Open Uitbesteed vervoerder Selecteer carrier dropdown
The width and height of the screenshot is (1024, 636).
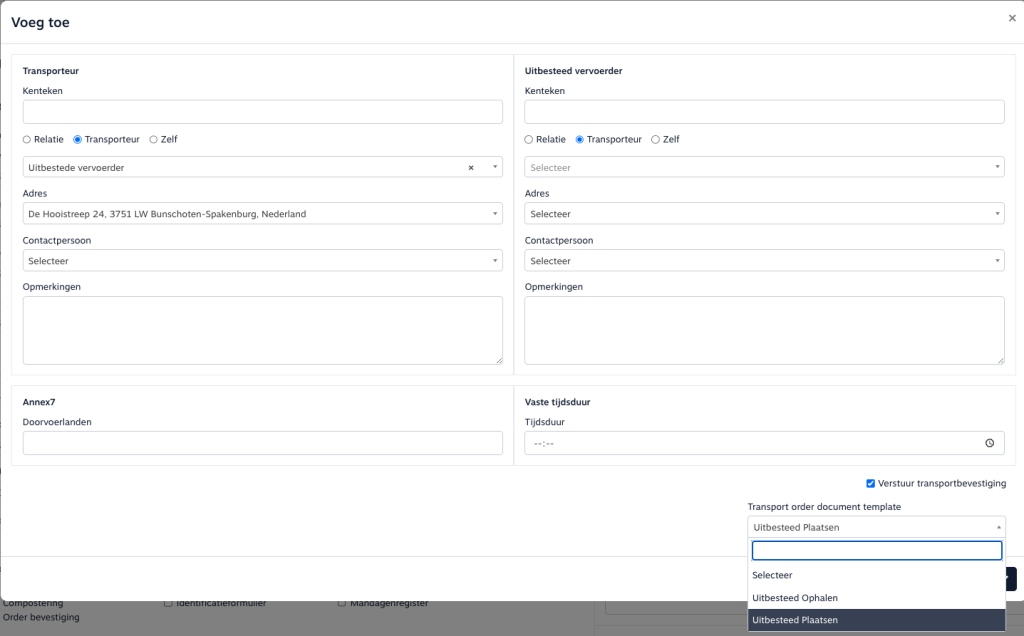point(764,168)
